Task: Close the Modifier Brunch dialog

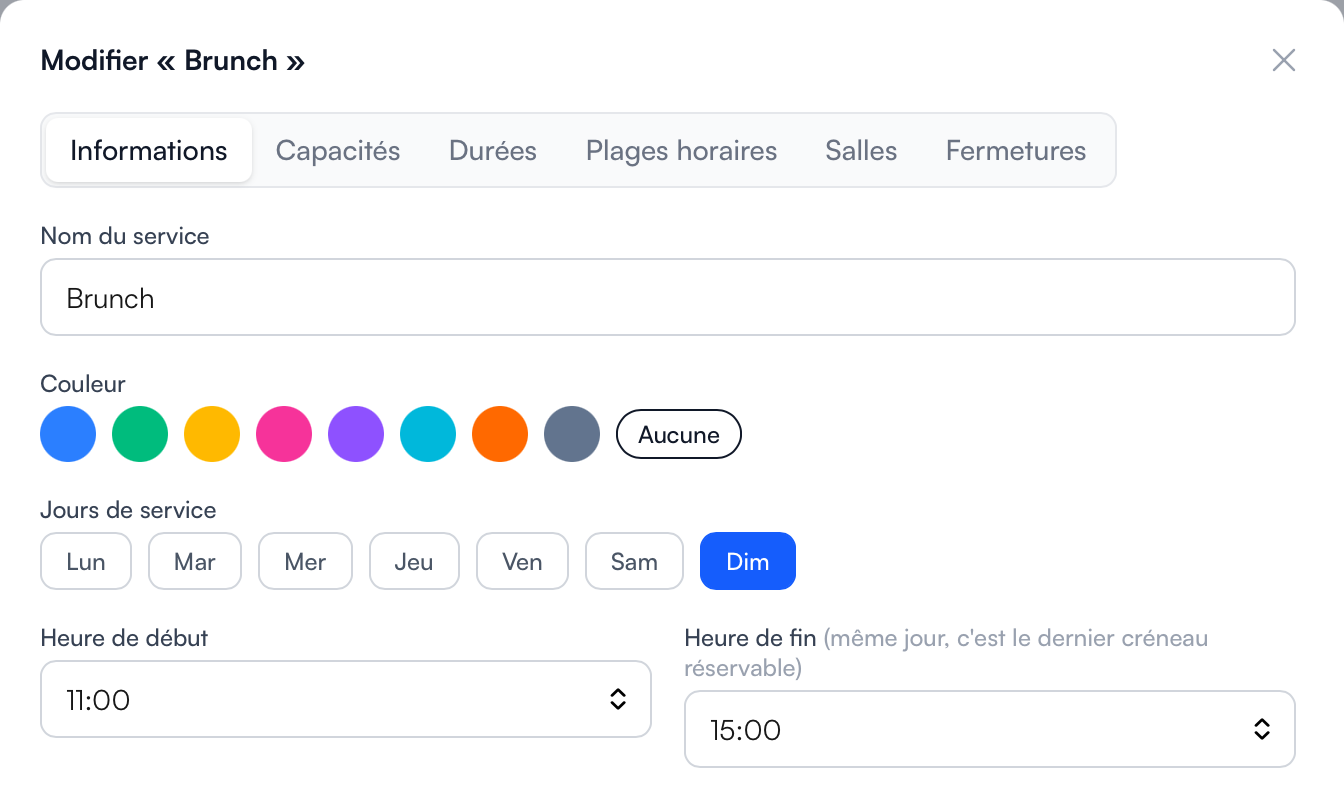Action: click(x=1283, y=60)
